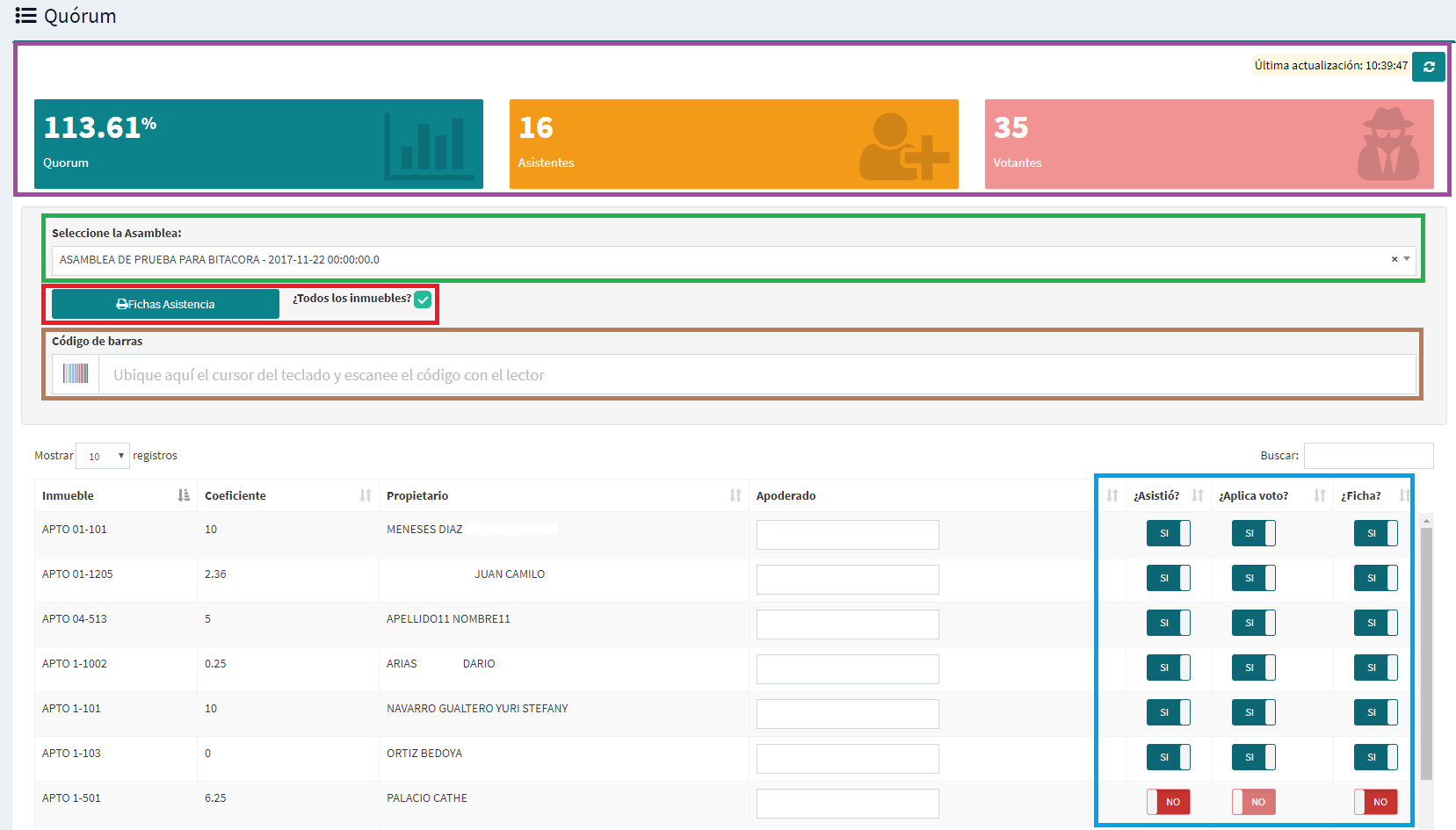Screen dimensions: 1456x830
Task: Click the table vertical scrollbar
Action: pyautogui.click(x=1426, y=653)
